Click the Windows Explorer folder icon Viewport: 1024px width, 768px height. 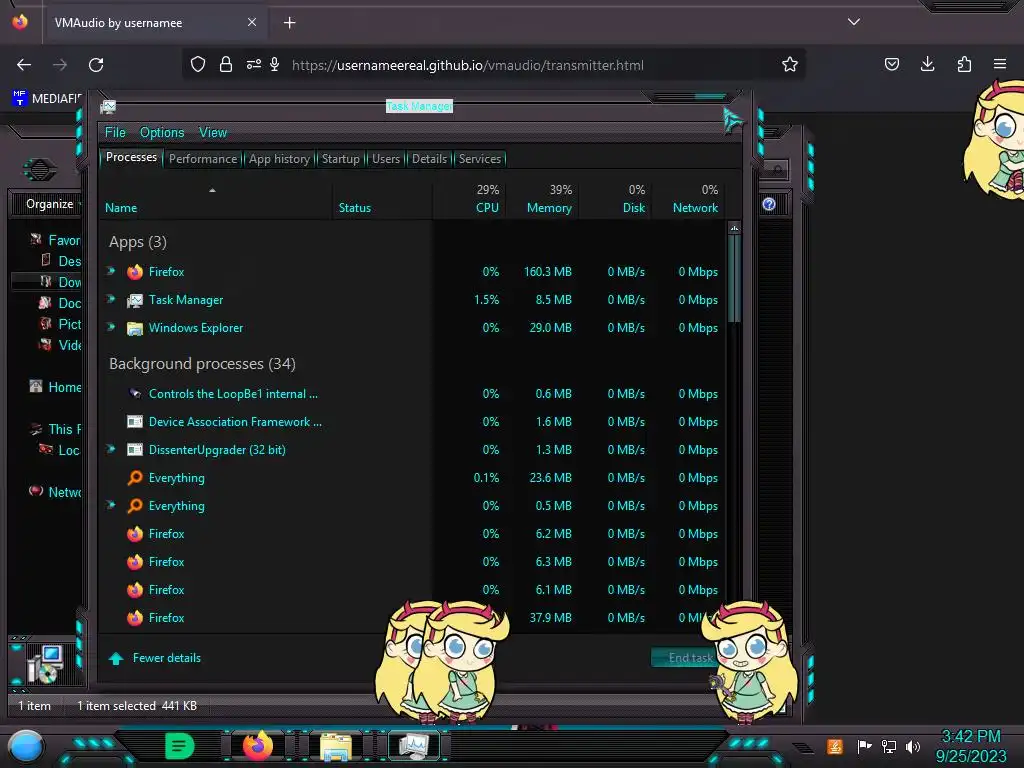pos(135,328)
